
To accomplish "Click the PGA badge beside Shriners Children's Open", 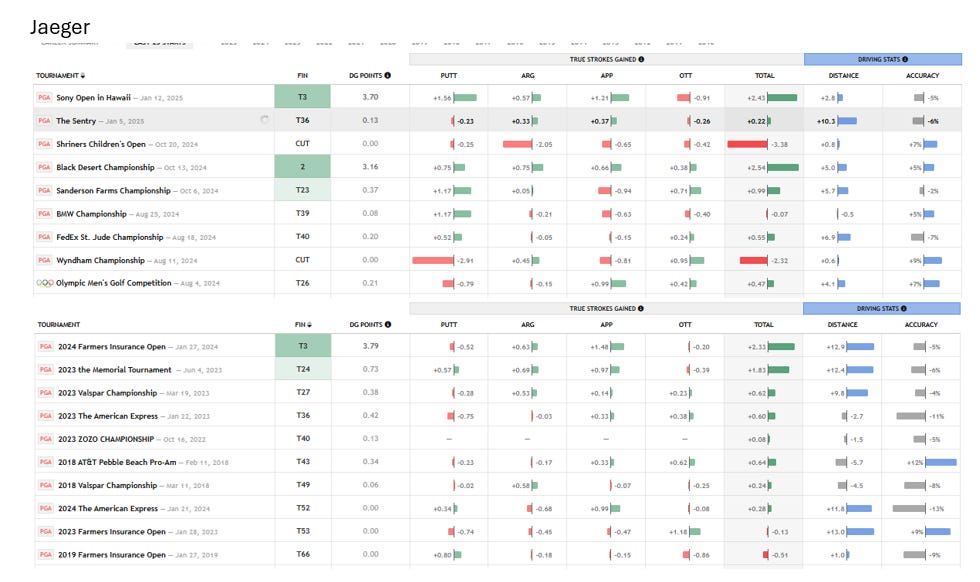I will click(x=44, y=144).
